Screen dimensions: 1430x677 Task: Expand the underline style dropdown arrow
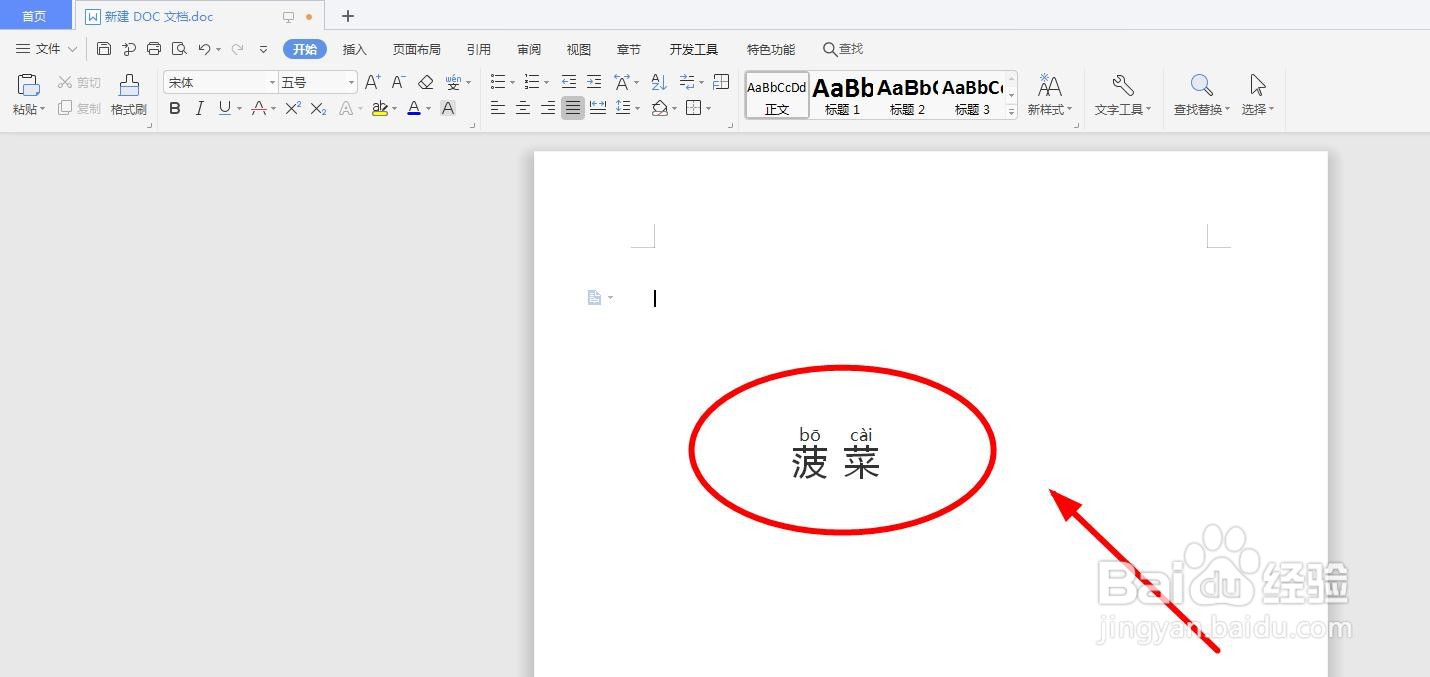tap(237, 108)
